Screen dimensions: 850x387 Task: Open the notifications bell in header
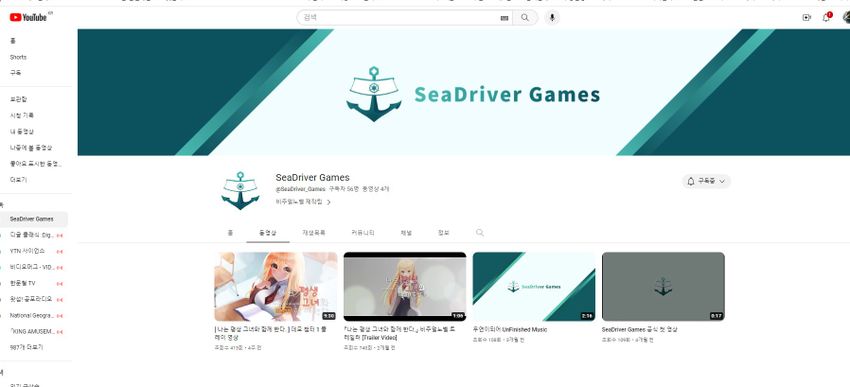click(827, 17)
